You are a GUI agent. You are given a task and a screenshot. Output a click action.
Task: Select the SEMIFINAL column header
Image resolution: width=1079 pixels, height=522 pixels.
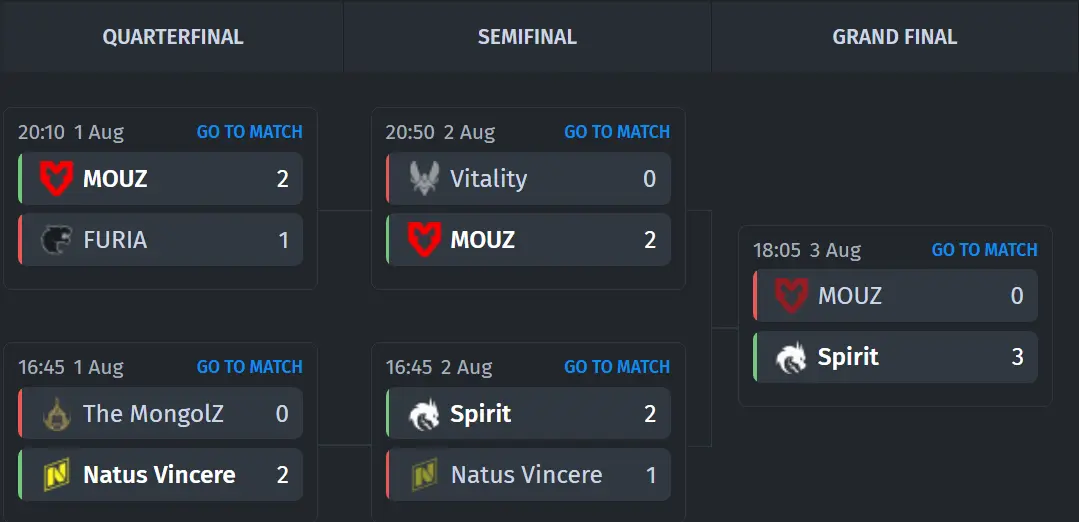point(527,37)
